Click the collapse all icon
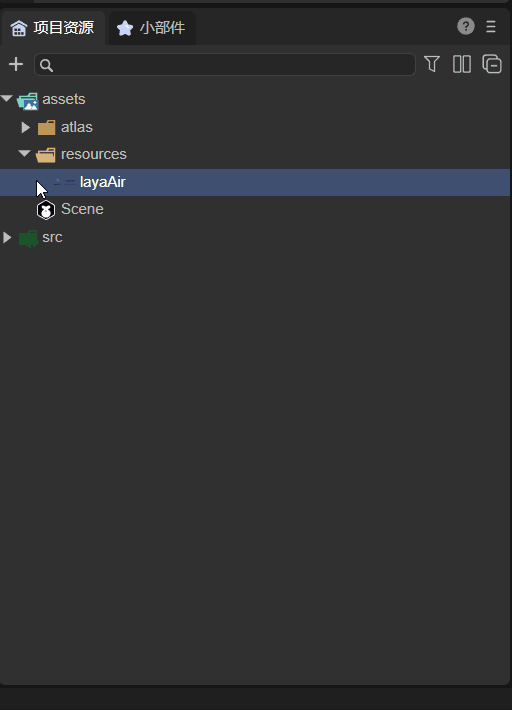 (x=492, y=64)
